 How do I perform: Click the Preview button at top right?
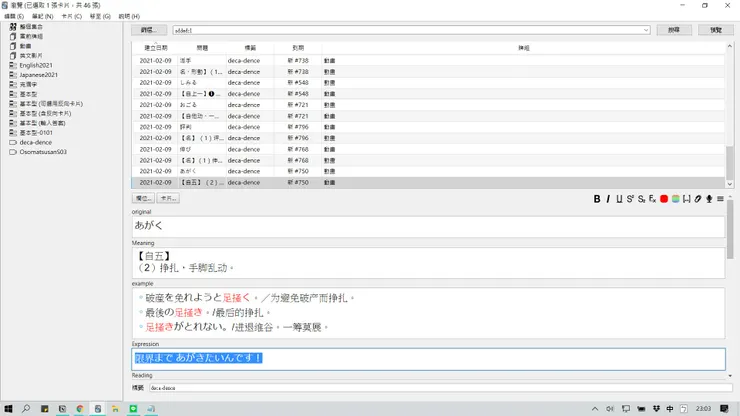tap(716, 30)
